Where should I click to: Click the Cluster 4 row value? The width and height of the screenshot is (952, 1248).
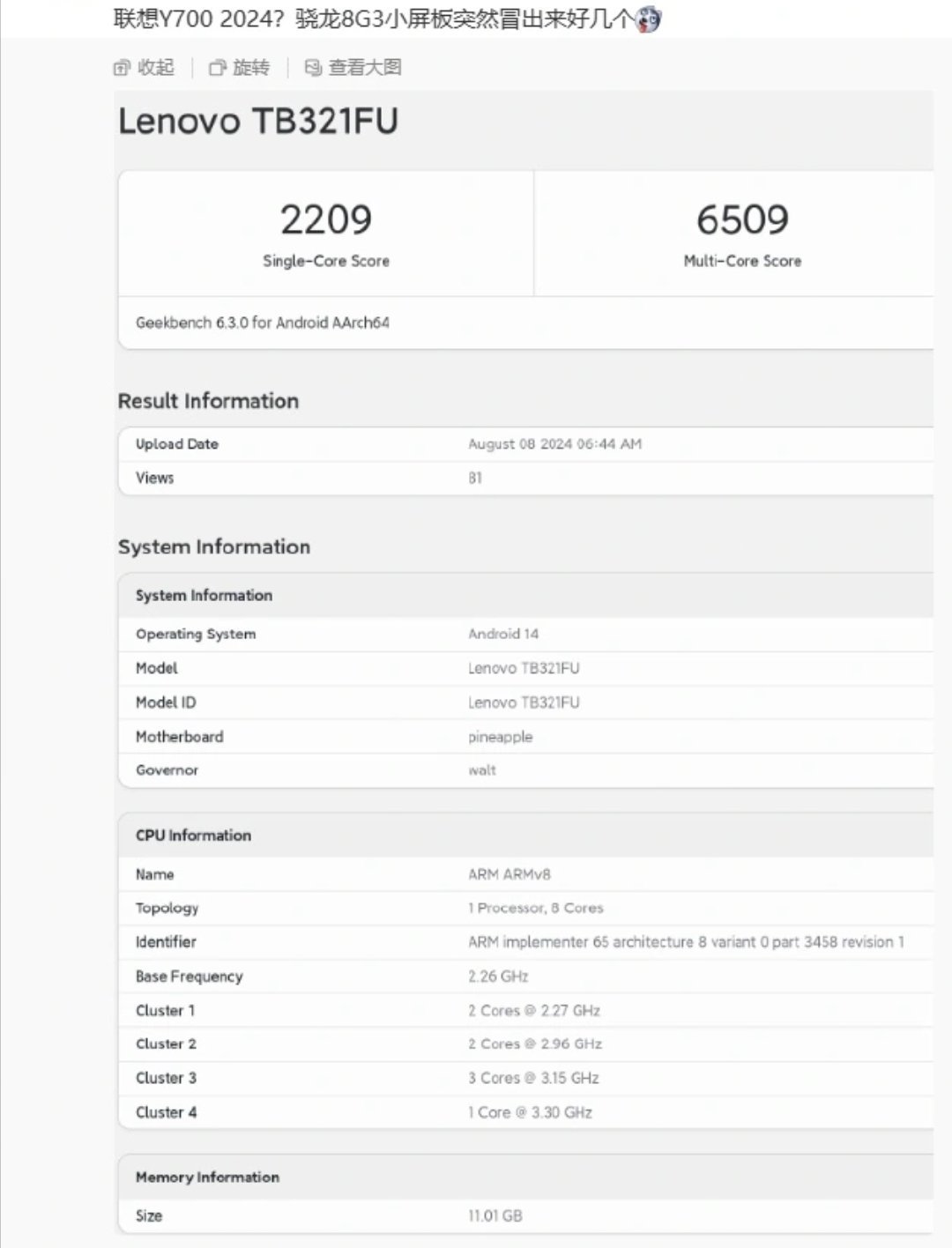pyautogui.click(x=530, y=1112)
